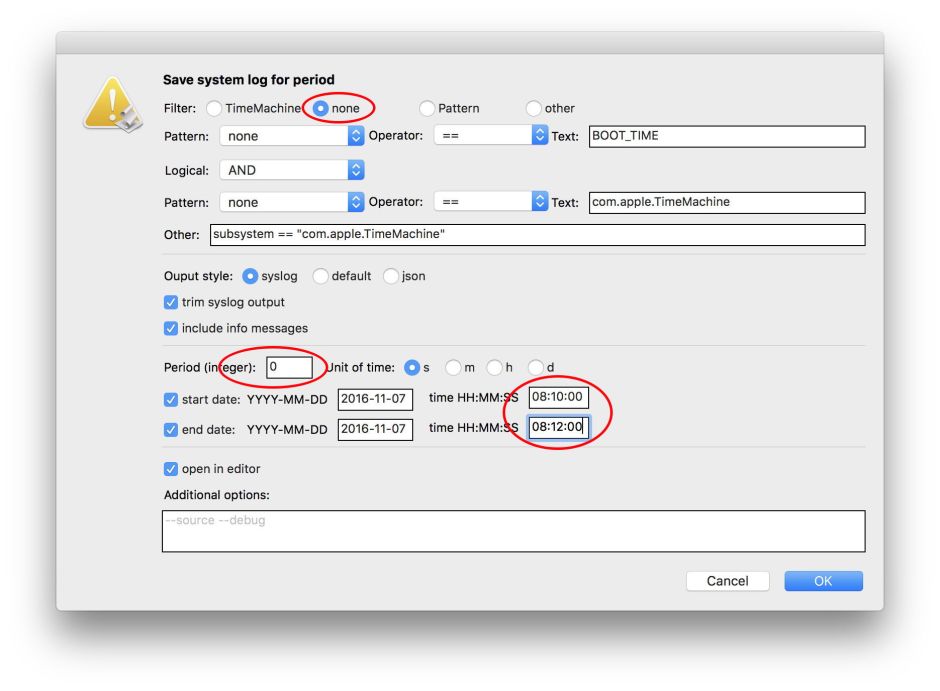
Task: Expand the Logical AND dropdown
Action: pos(292,170)
